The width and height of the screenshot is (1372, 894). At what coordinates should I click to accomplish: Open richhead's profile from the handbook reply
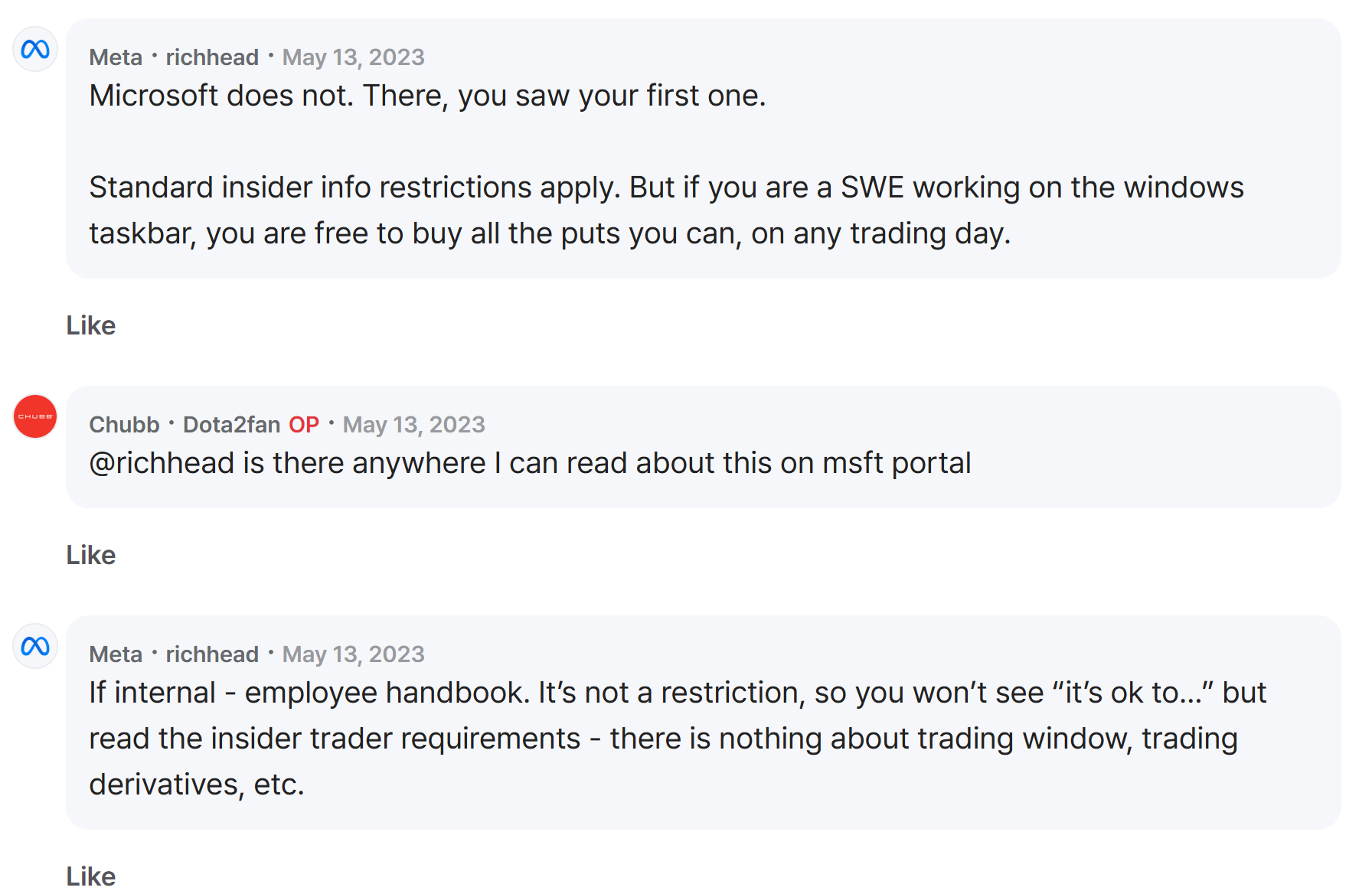tap(212, 654)
